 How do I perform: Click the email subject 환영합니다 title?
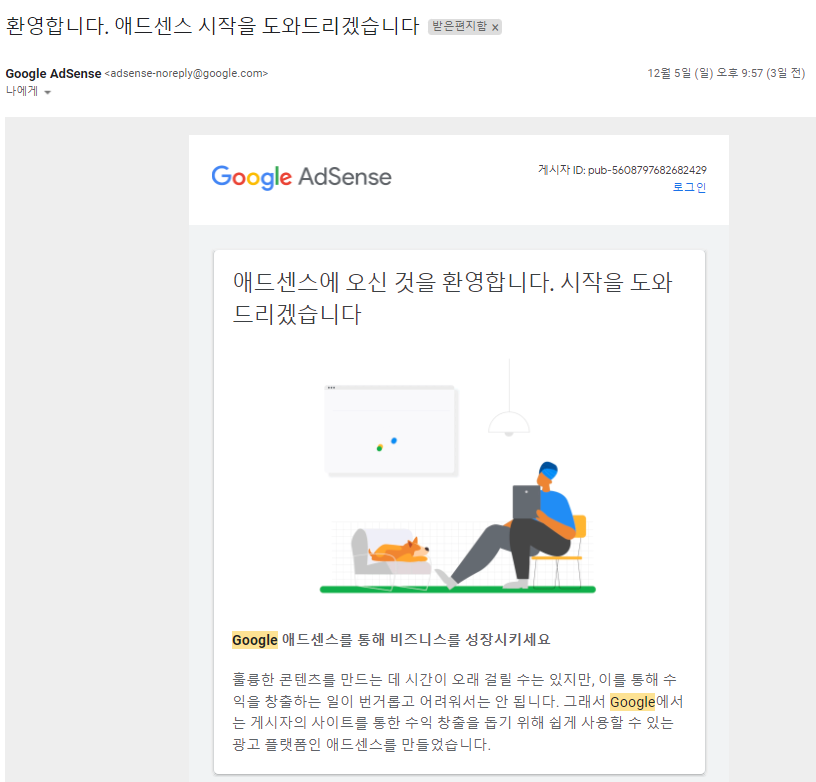click(212, 26)
